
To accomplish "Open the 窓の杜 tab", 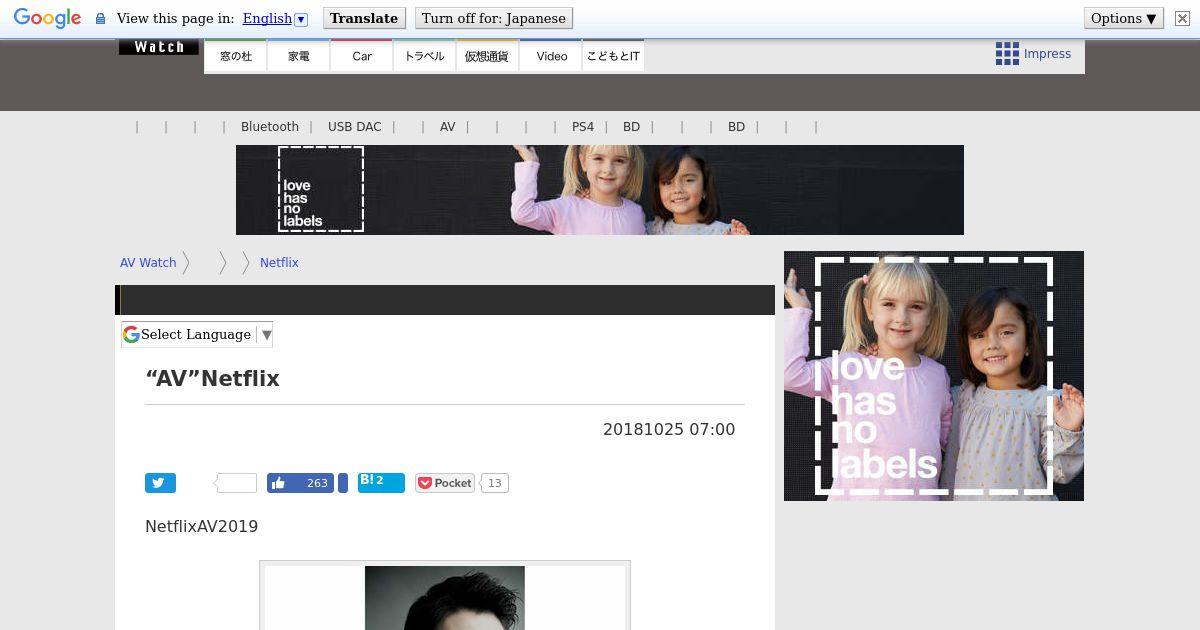I will click(x=236, y=56).
